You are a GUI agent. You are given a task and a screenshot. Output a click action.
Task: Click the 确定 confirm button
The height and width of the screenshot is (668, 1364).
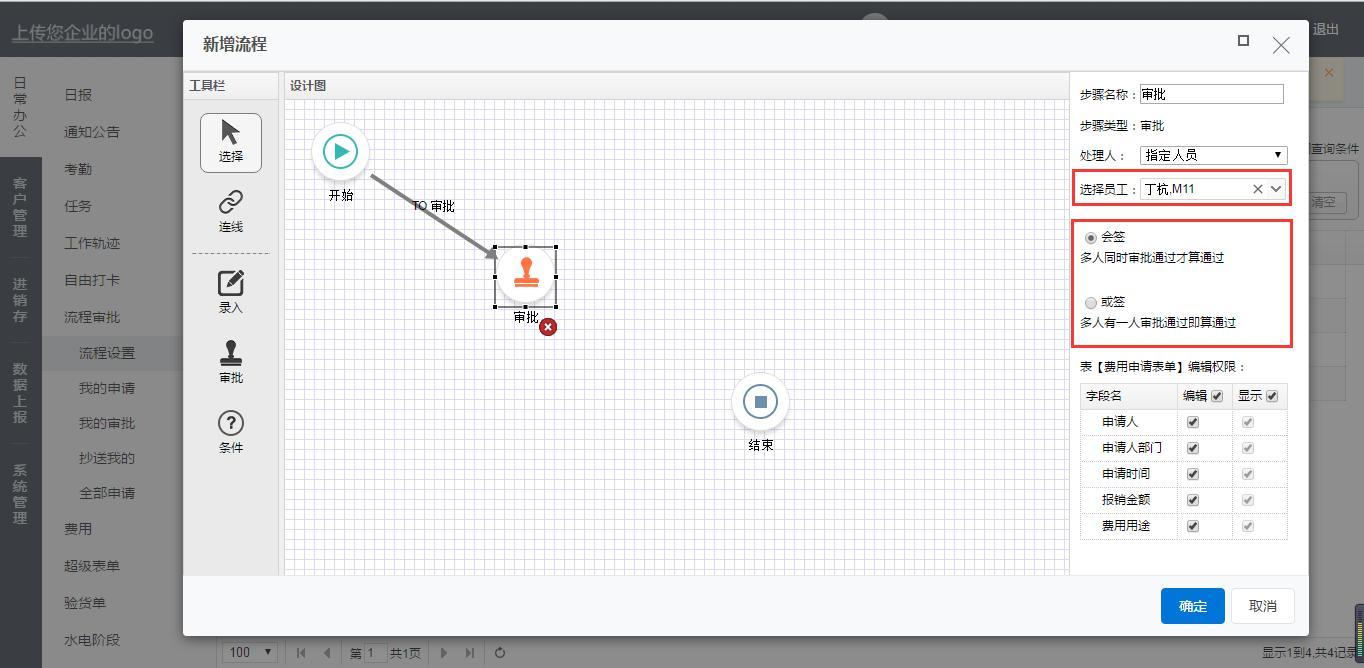click(1192, 606)
